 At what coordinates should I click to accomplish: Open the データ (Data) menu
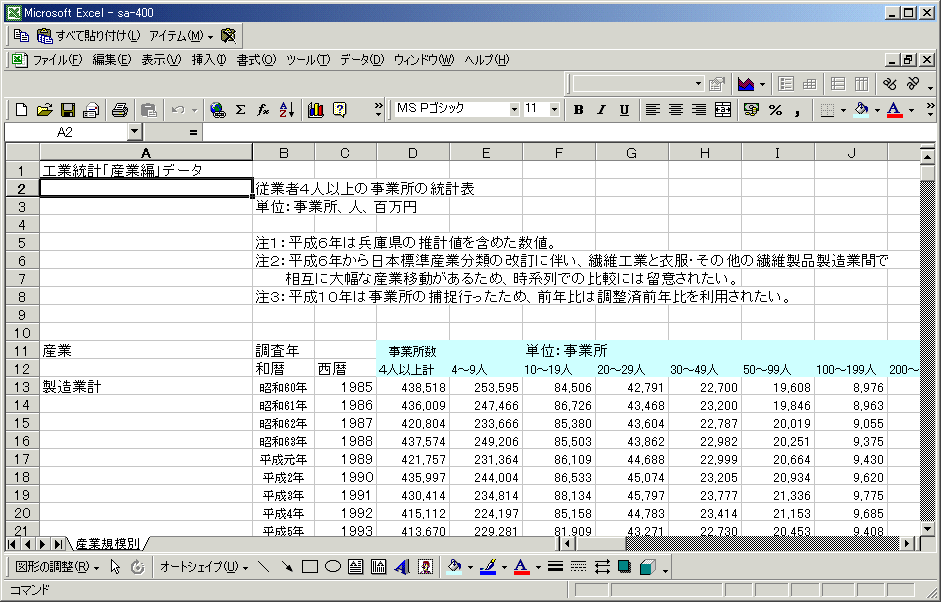tap(361, 60)
